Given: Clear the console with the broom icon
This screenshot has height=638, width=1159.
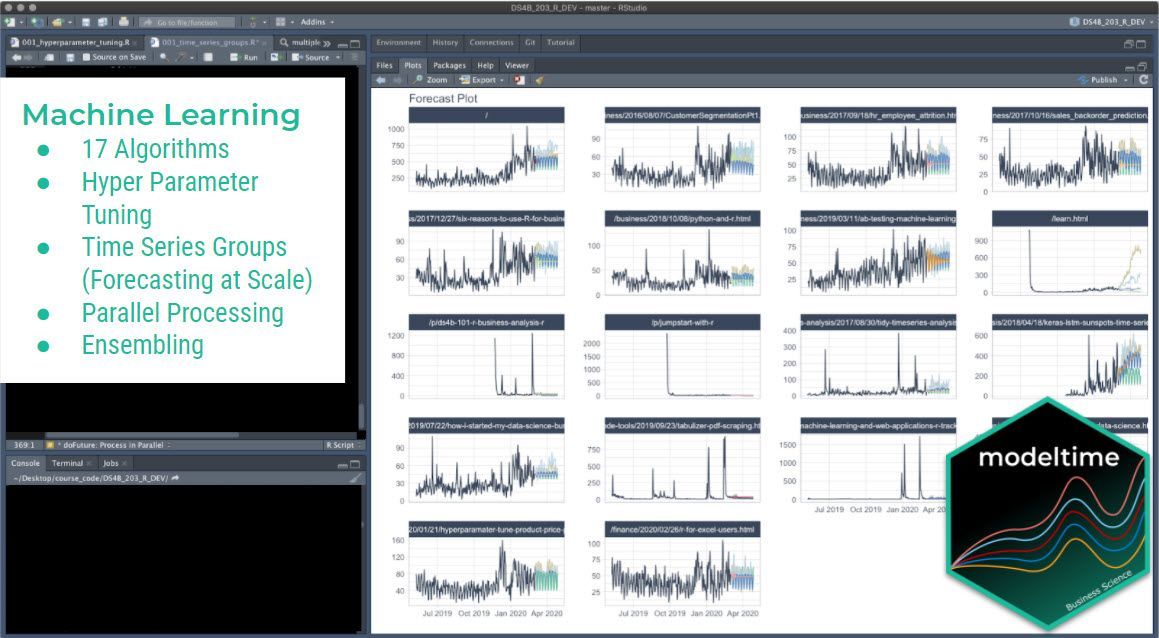Looking at the screenshot, I should (356, 478).
